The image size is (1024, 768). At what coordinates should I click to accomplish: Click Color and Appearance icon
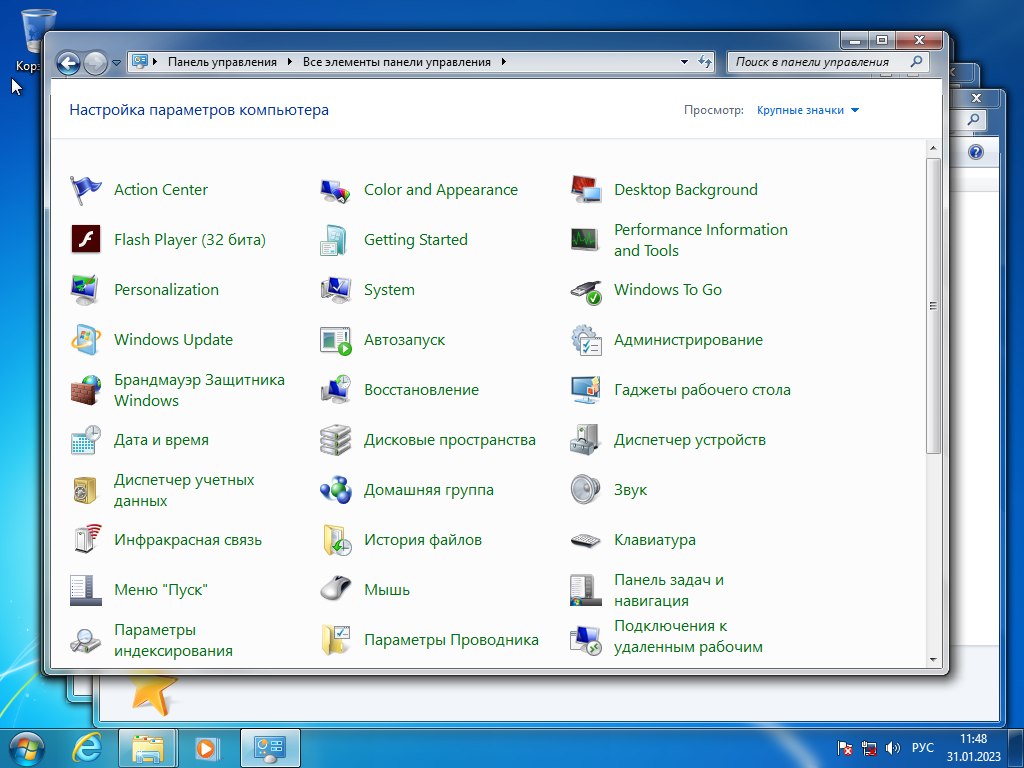pyautogui.click(x=336, y=190)
